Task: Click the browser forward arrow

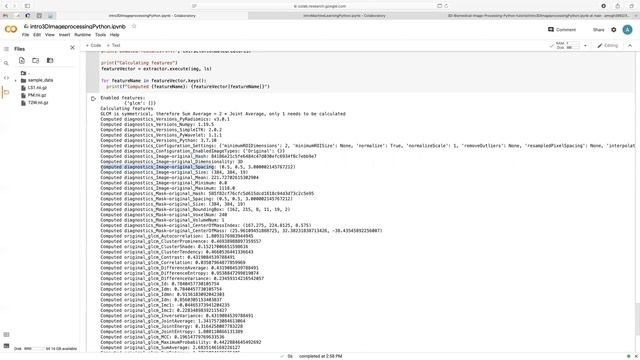Action: point(15,6)
